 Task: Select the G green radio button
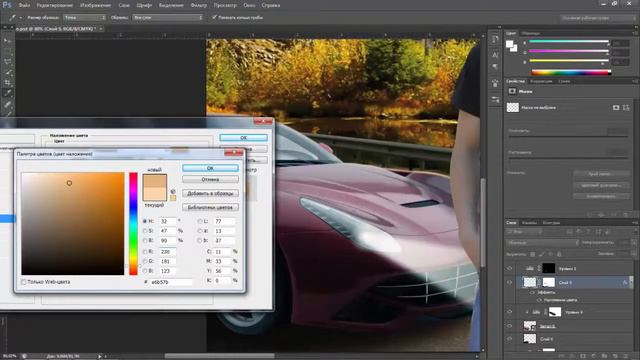[x=145, y=261]
